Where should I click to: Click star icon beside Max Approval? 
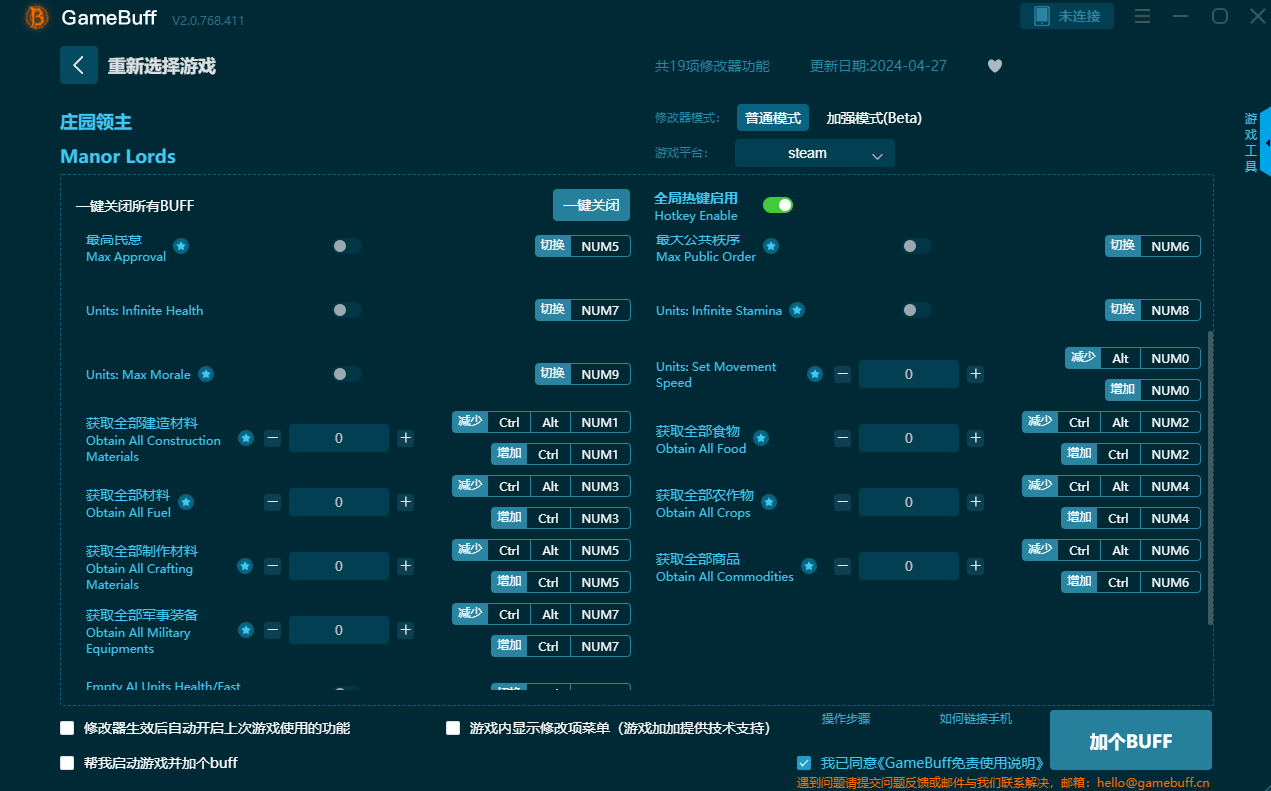[181, 246]
